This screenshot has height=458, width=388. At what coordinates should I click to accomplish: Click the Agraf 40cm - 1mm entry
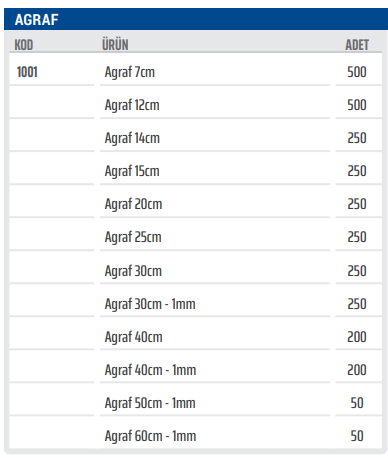click(x=150, y=370)
